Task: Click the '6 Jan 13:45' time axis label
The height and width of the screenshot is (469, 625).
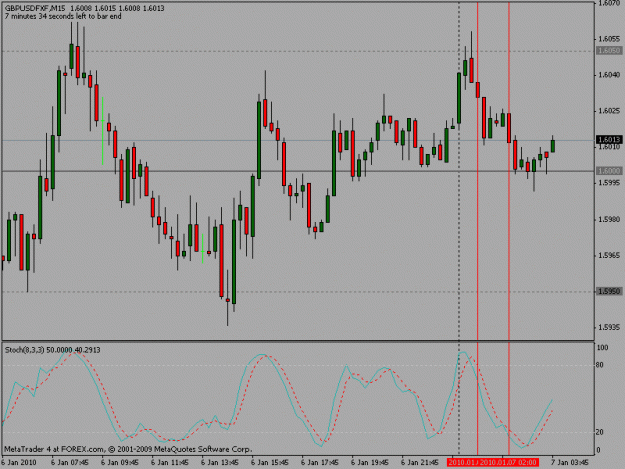Action: [x=220, y=462]
